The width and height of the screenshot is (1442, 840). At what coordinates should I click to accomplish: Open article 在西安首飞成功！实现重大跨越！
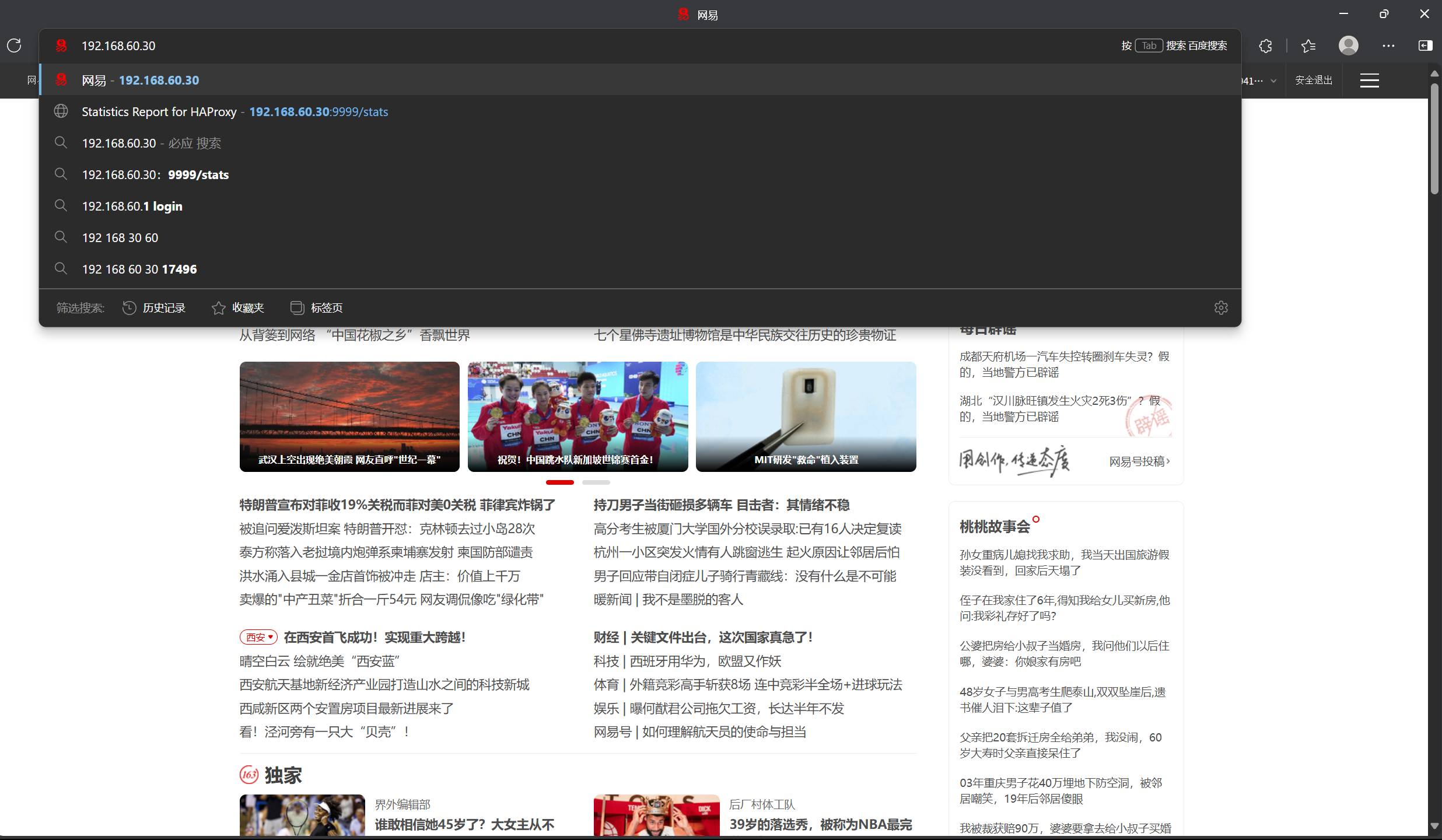point(374,637)
